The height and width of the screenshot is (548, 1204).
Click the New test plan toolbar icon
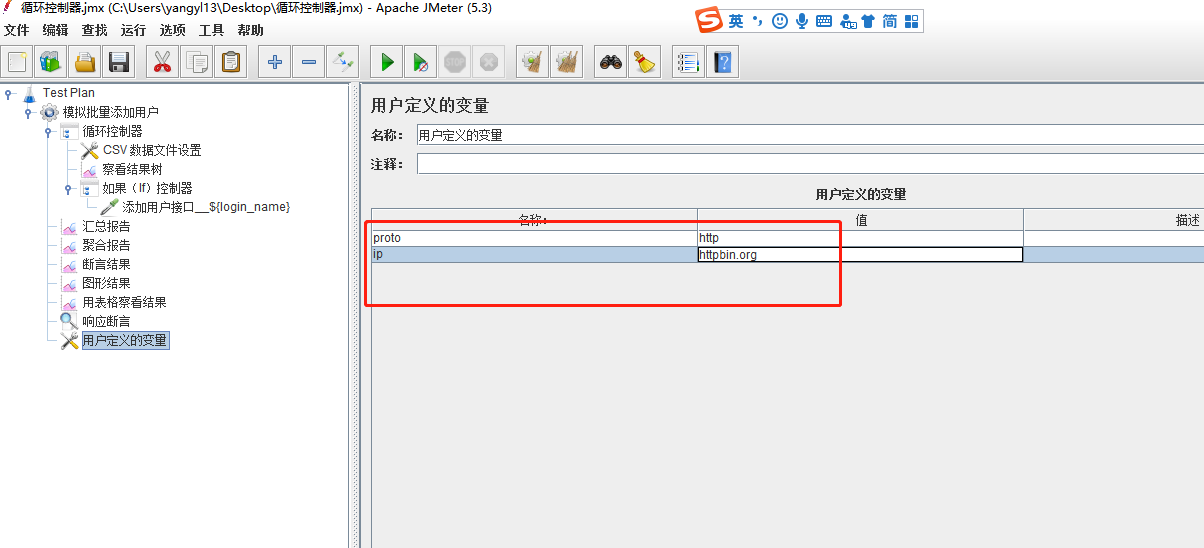(17, 62)
